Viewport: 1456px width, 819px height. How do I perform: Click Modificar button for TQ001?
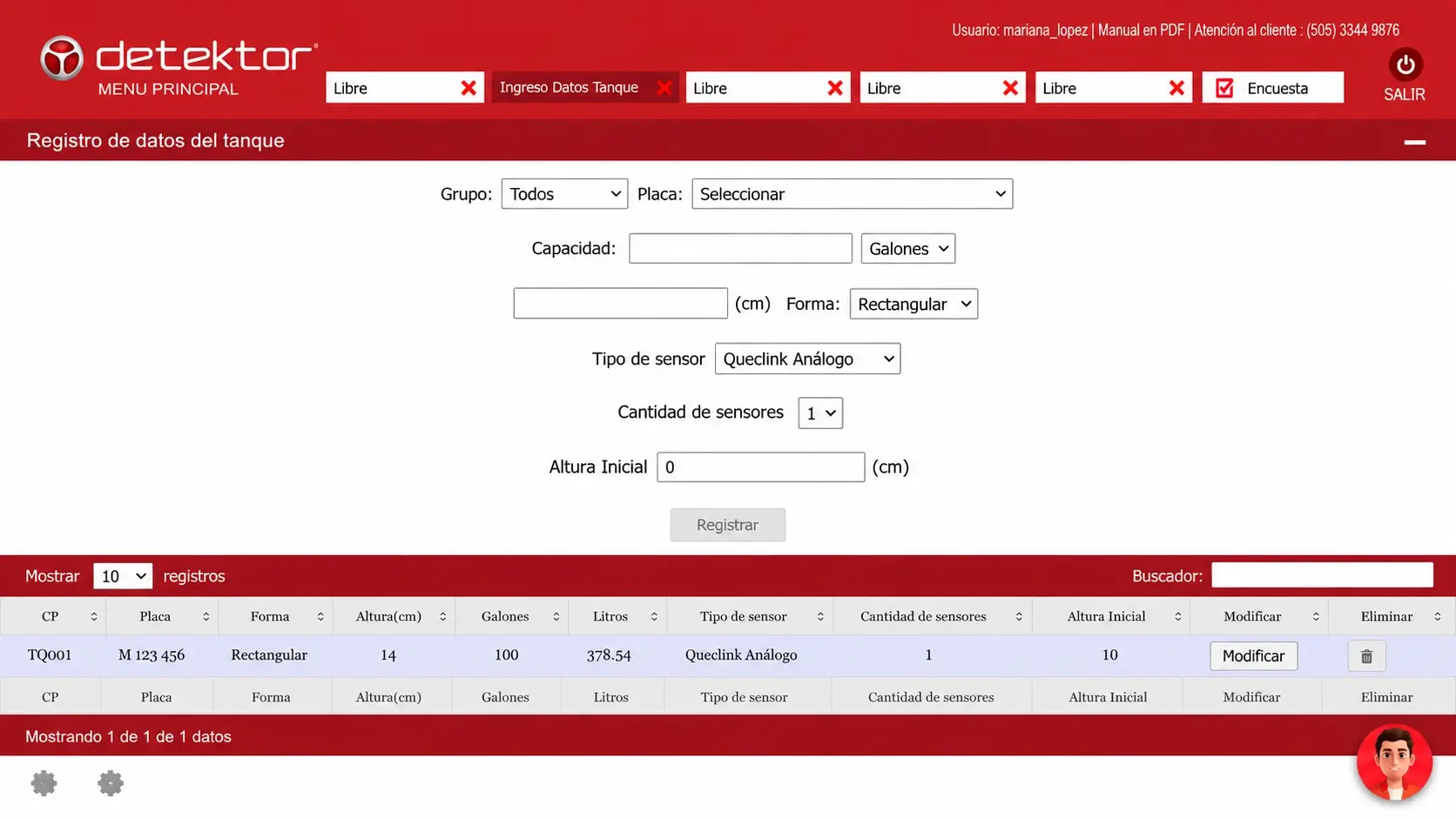point(1253,656)
